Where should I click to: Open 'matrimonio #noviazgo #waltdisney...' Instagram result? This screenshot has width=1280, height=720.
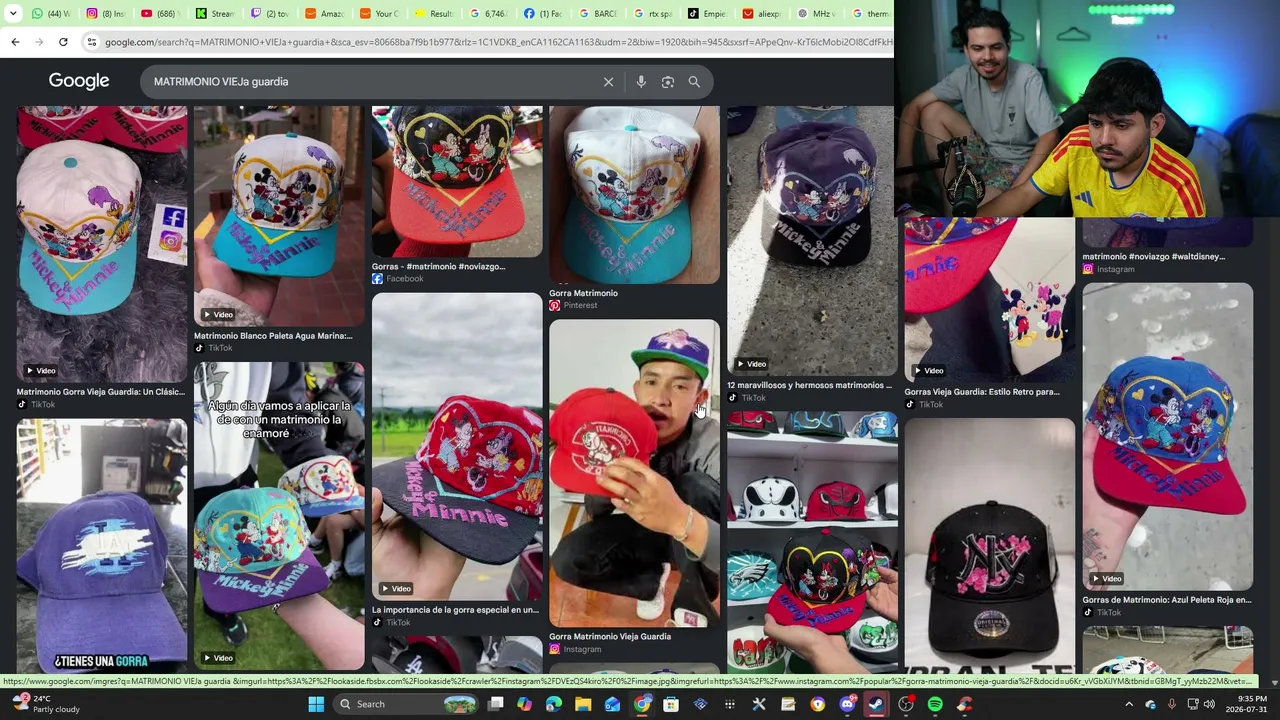[1153, 257]
